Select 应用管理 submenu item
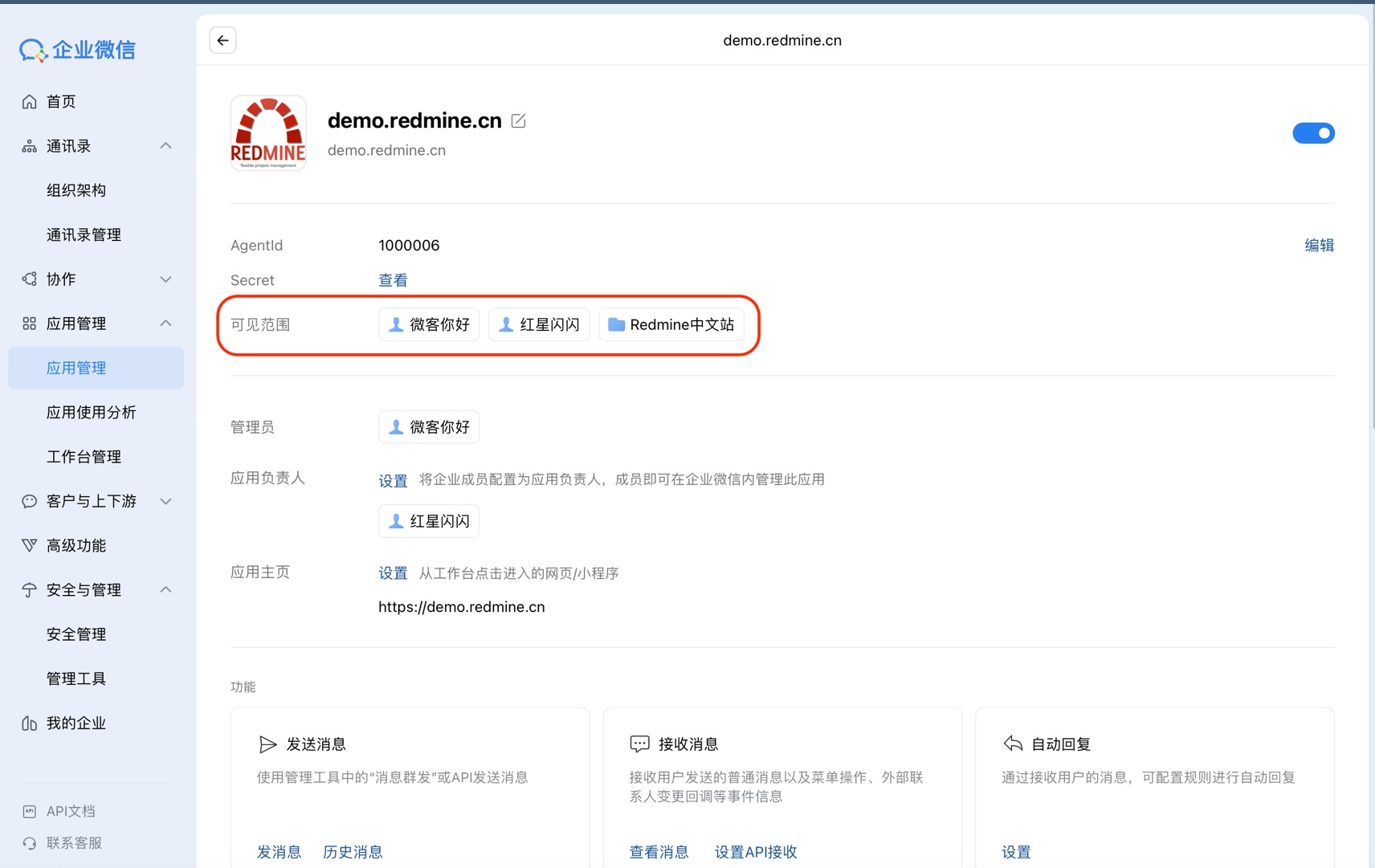 (96, 368)
